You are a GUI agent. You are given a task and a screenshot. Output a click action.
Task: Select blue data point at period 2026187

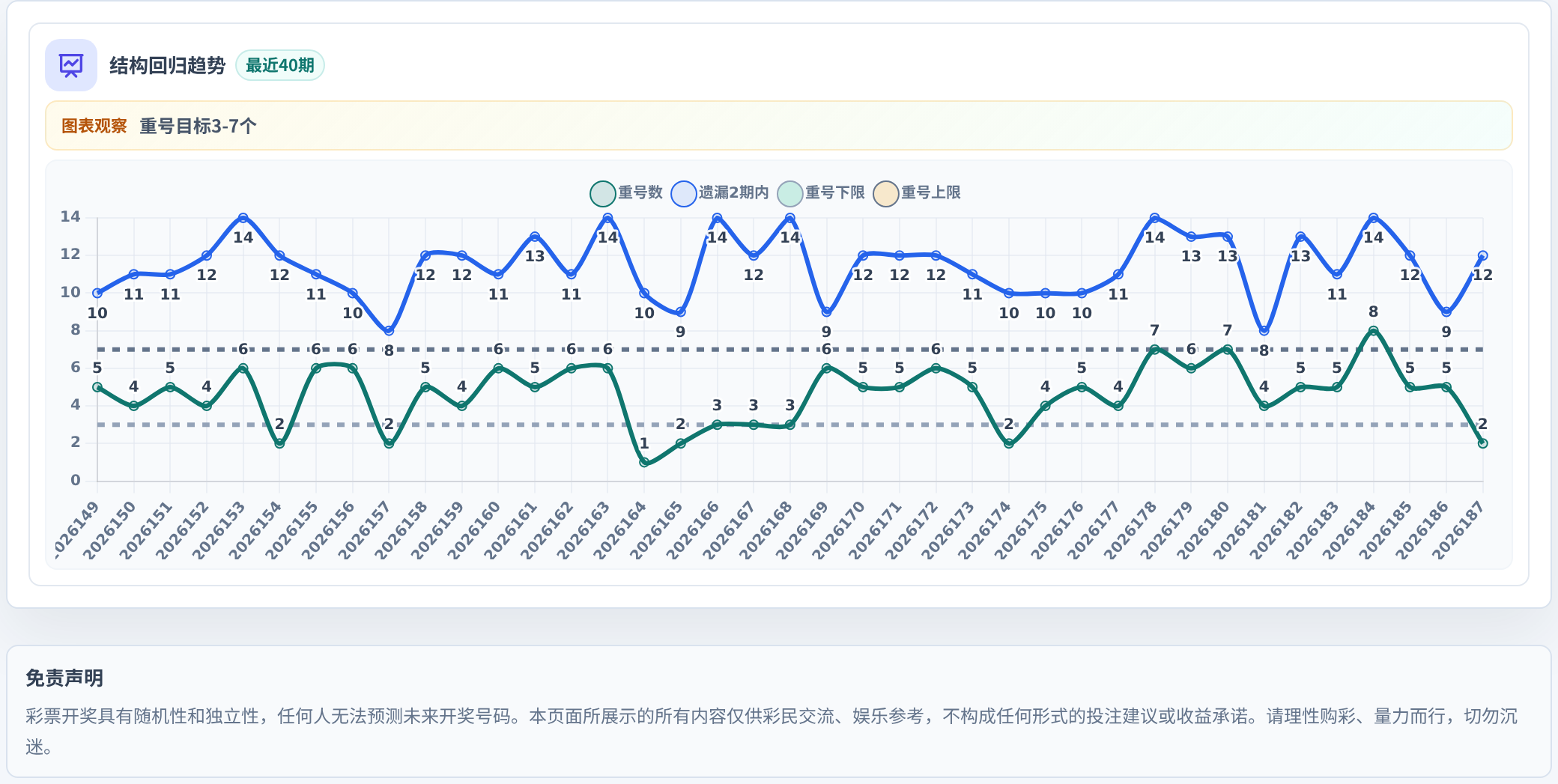[x=1482, y=255]
